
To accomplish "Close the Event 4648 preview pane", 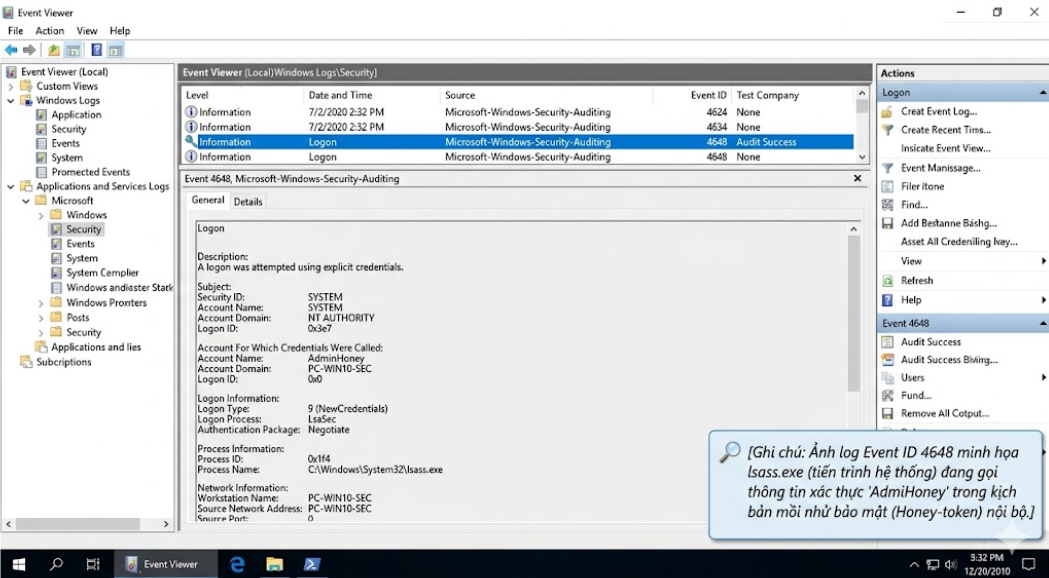I will pos(857,179).
